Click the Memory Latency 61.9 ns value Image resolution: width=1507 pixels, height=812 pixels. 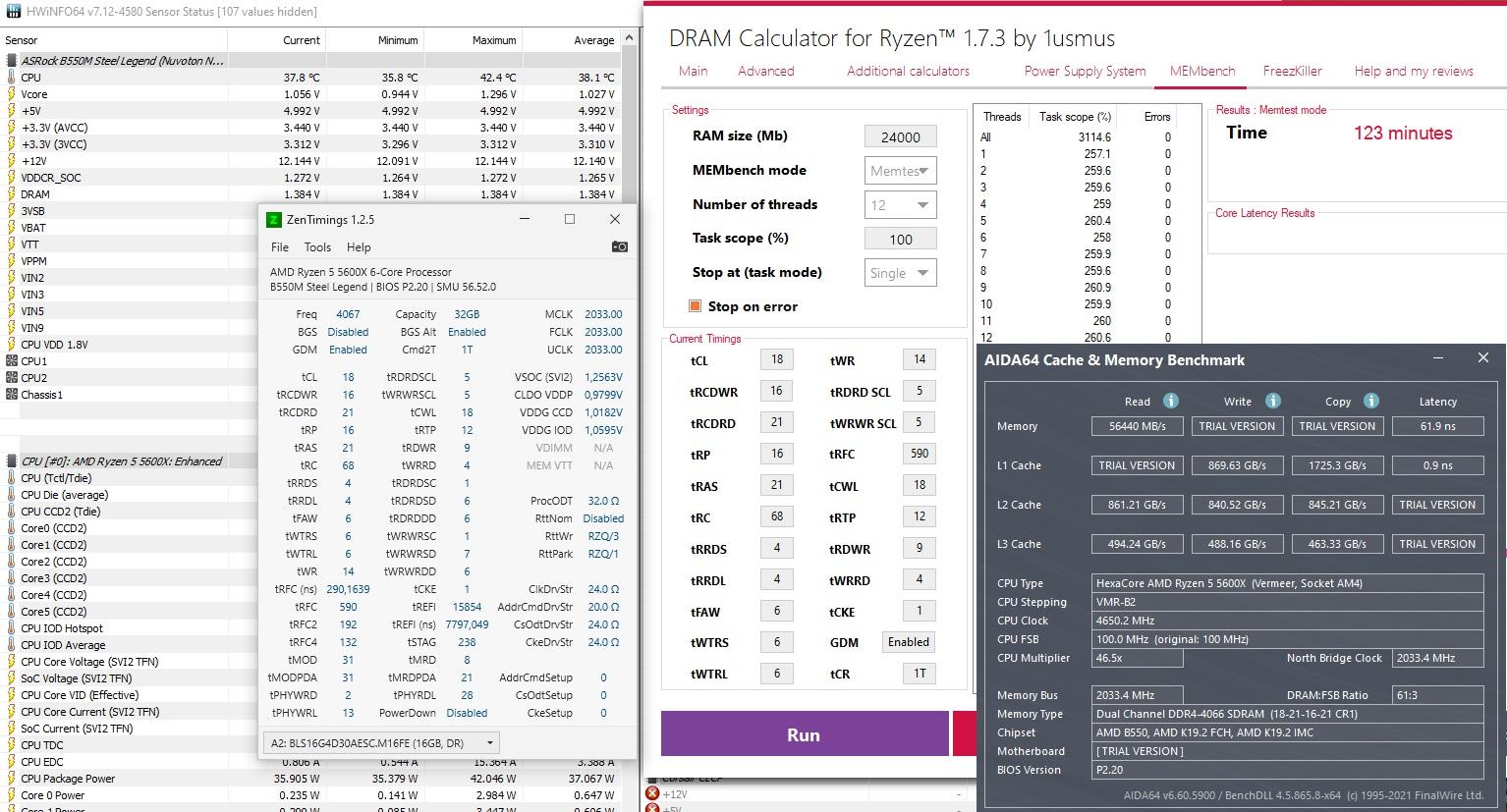pos(1437,426)
